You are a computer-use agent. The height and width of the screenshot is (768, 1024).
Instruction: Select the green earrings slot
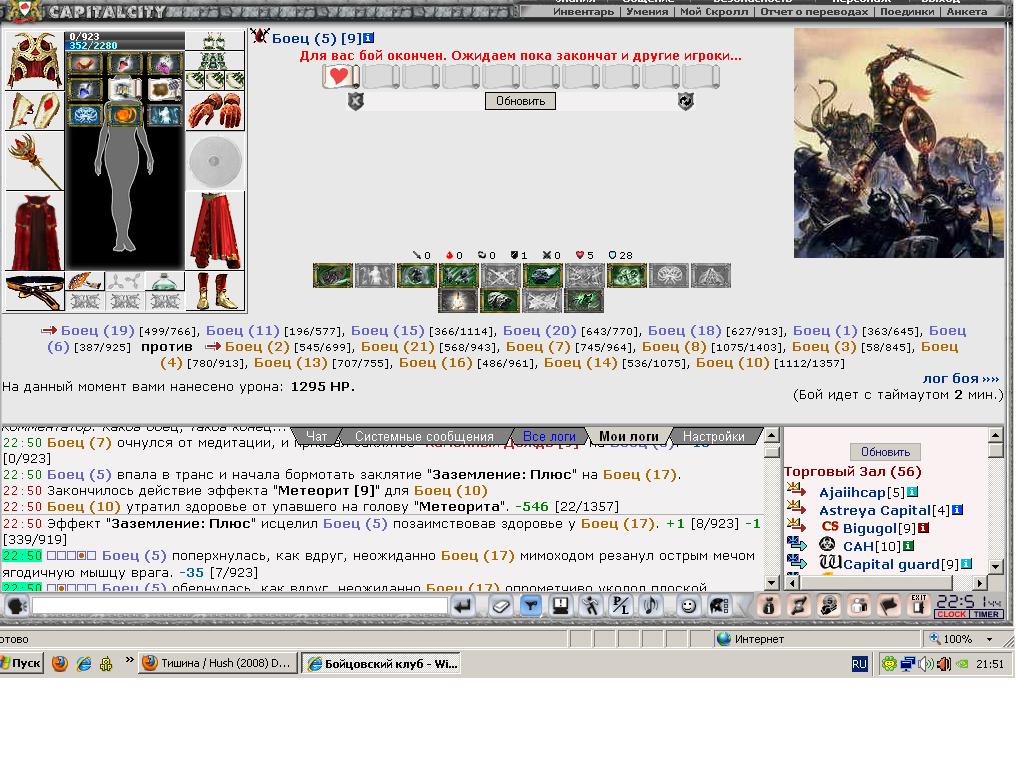tap(215, 40)
